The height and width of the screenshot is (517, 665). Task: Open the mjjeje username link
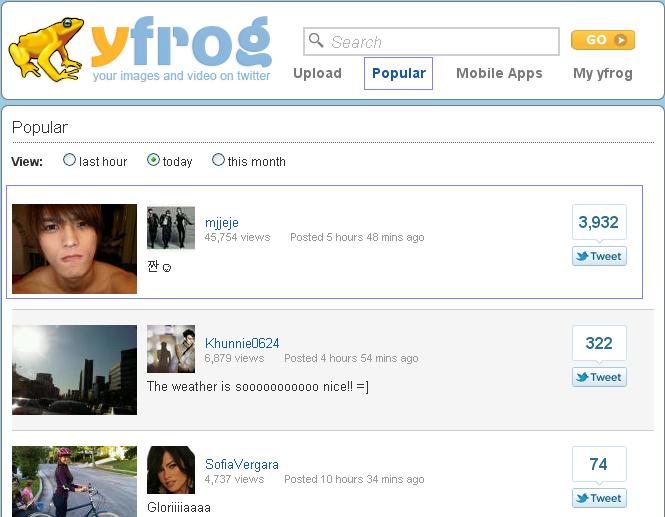click(x=221, y=223)
